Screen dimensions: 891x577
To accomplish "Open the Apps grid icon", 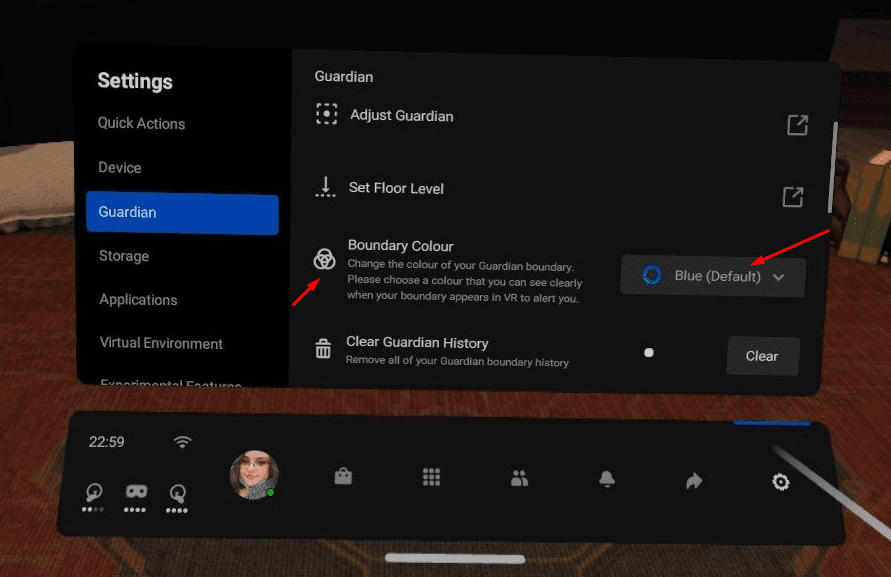I will (431, 477).
